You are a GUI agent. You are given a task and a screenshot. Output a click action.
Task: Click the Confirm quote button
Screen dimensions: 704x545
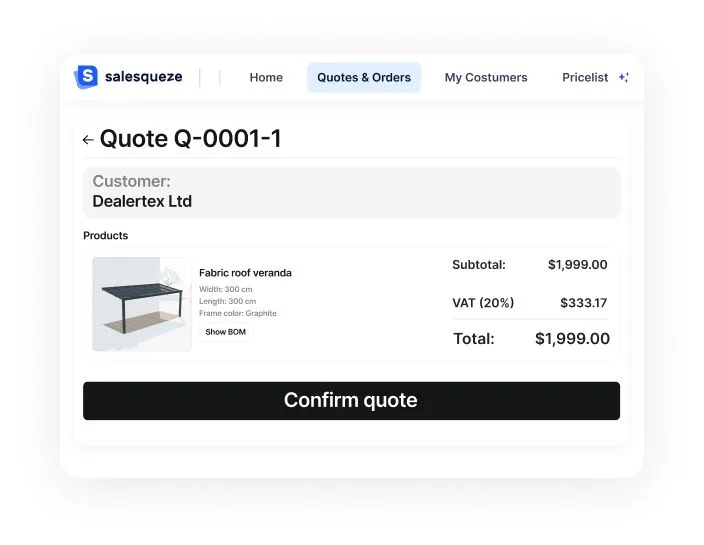351,400
